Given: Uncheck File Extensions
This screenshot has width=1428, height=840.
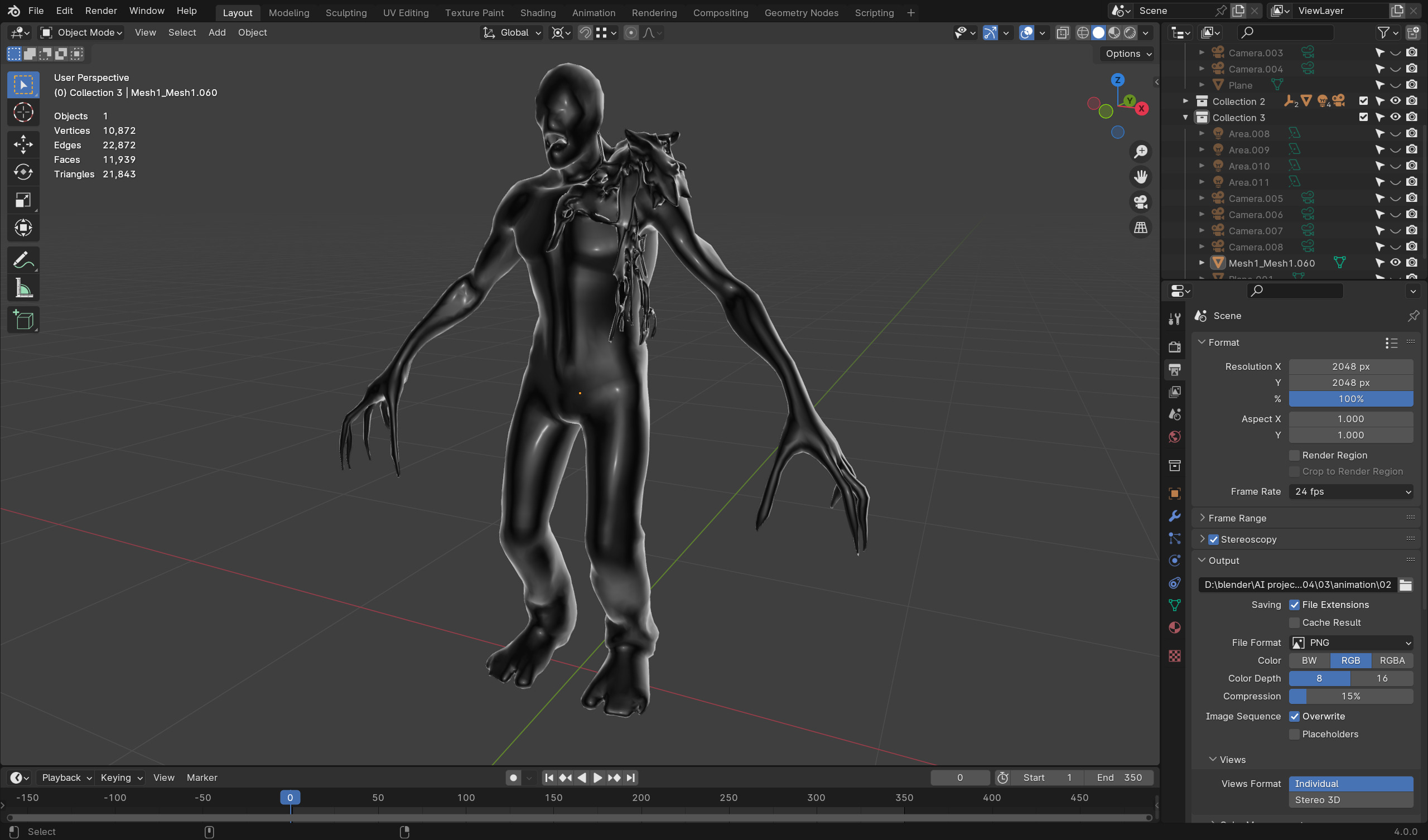Looking at the screenshot, I should click(x=1294, y=605).
